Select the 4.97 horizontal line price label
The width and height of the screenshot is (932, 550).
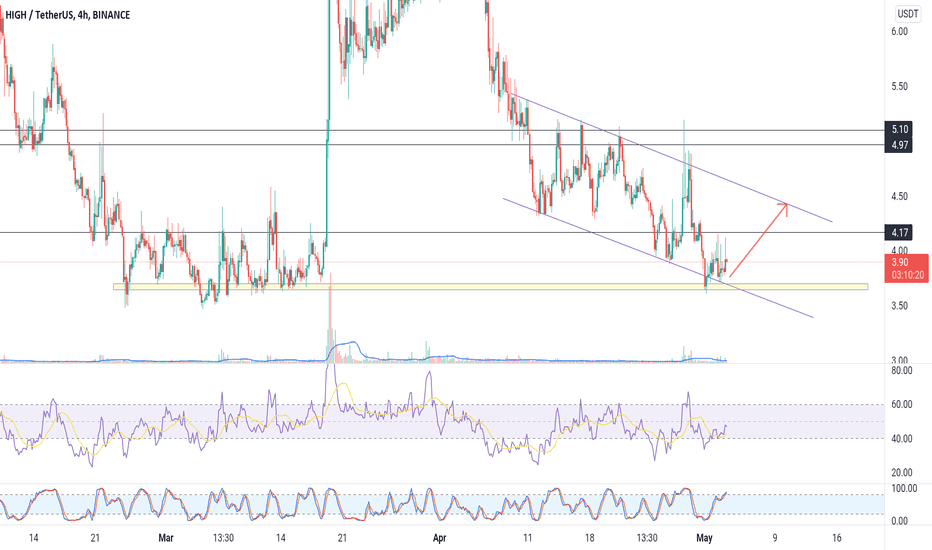tap(899, 145)
